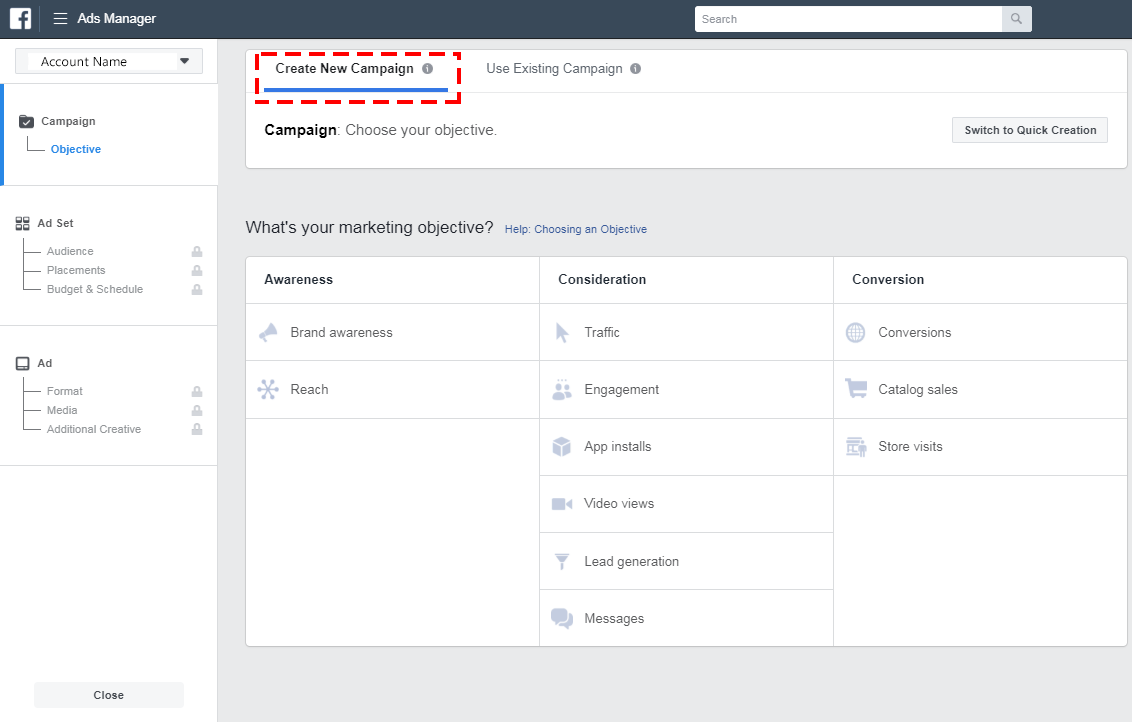Click the Ads Manager title text
The width and height of the screenshot is (1132, 722).
coord(116,19)
